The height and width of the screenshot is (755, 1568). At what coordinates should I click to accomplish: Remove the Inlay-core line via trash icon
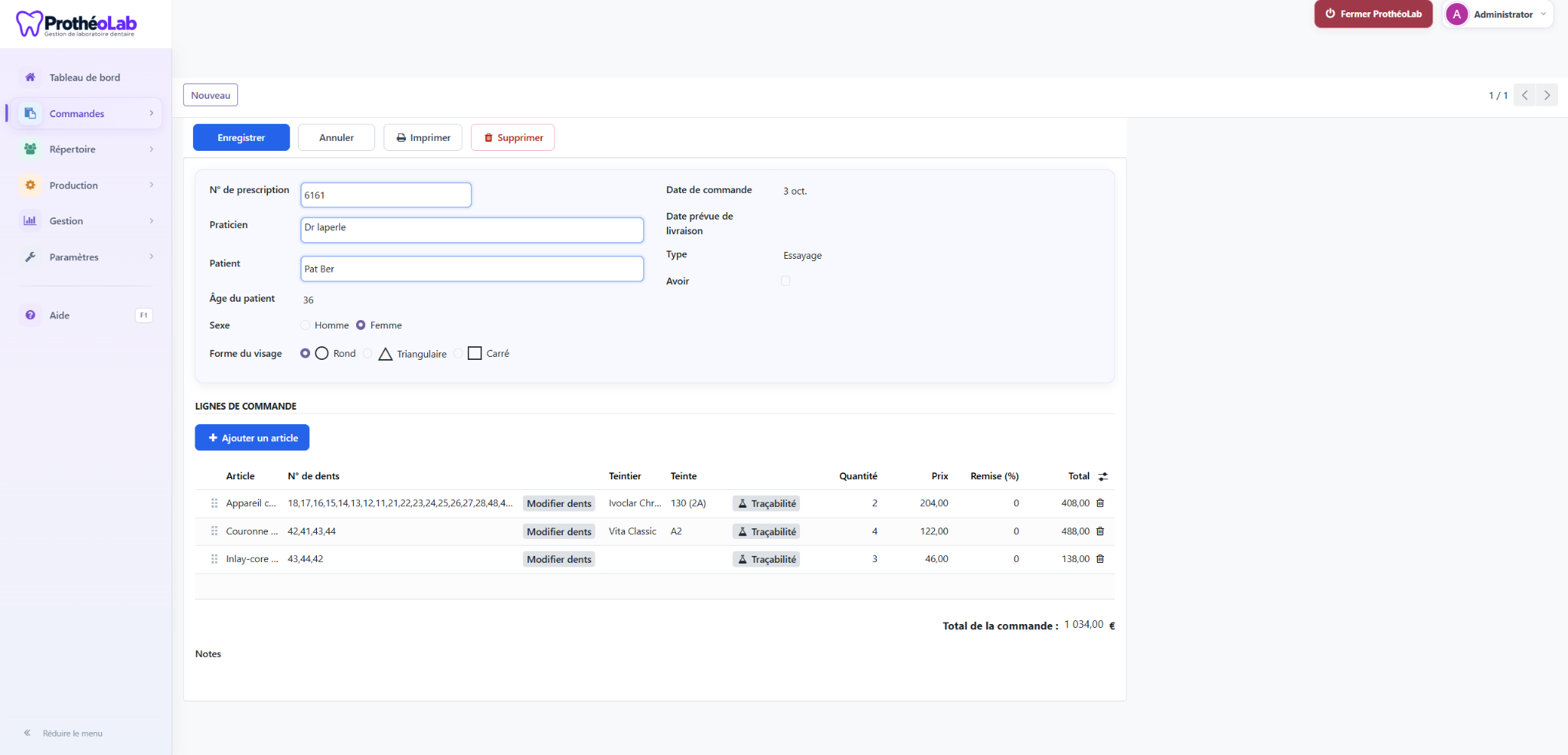(1100, 559)
